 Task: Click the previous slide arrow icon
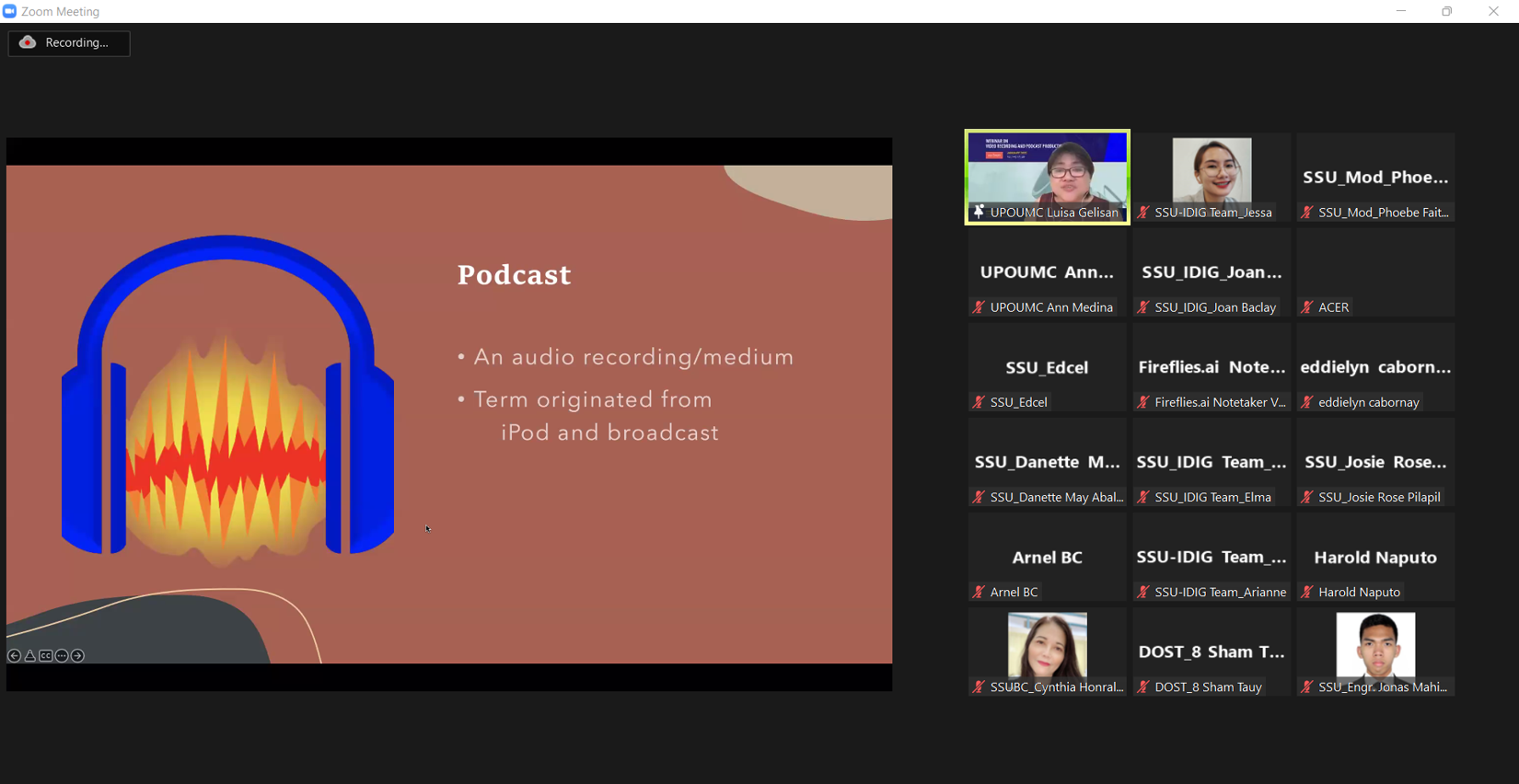(x=14, y=656)
